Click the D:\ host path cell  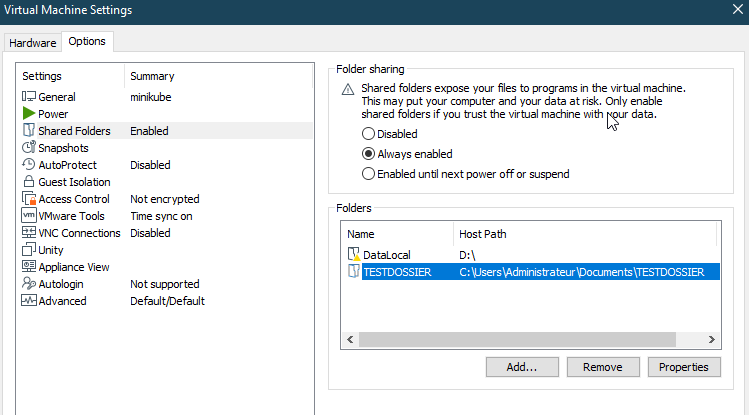pyautogui.click(x=467, y=255)
